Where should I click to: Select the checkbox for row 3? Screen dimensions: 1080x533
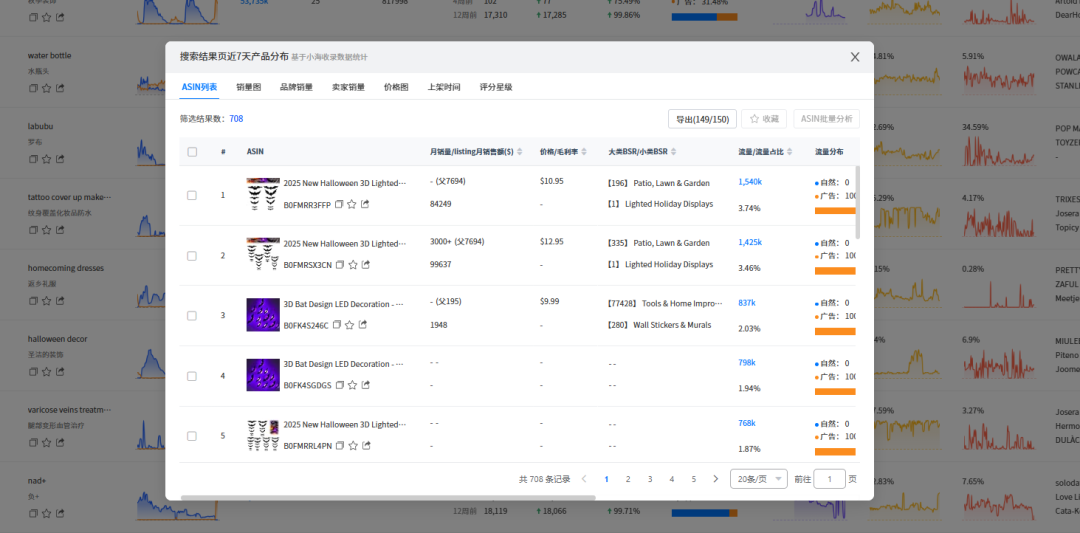point(192,315)
